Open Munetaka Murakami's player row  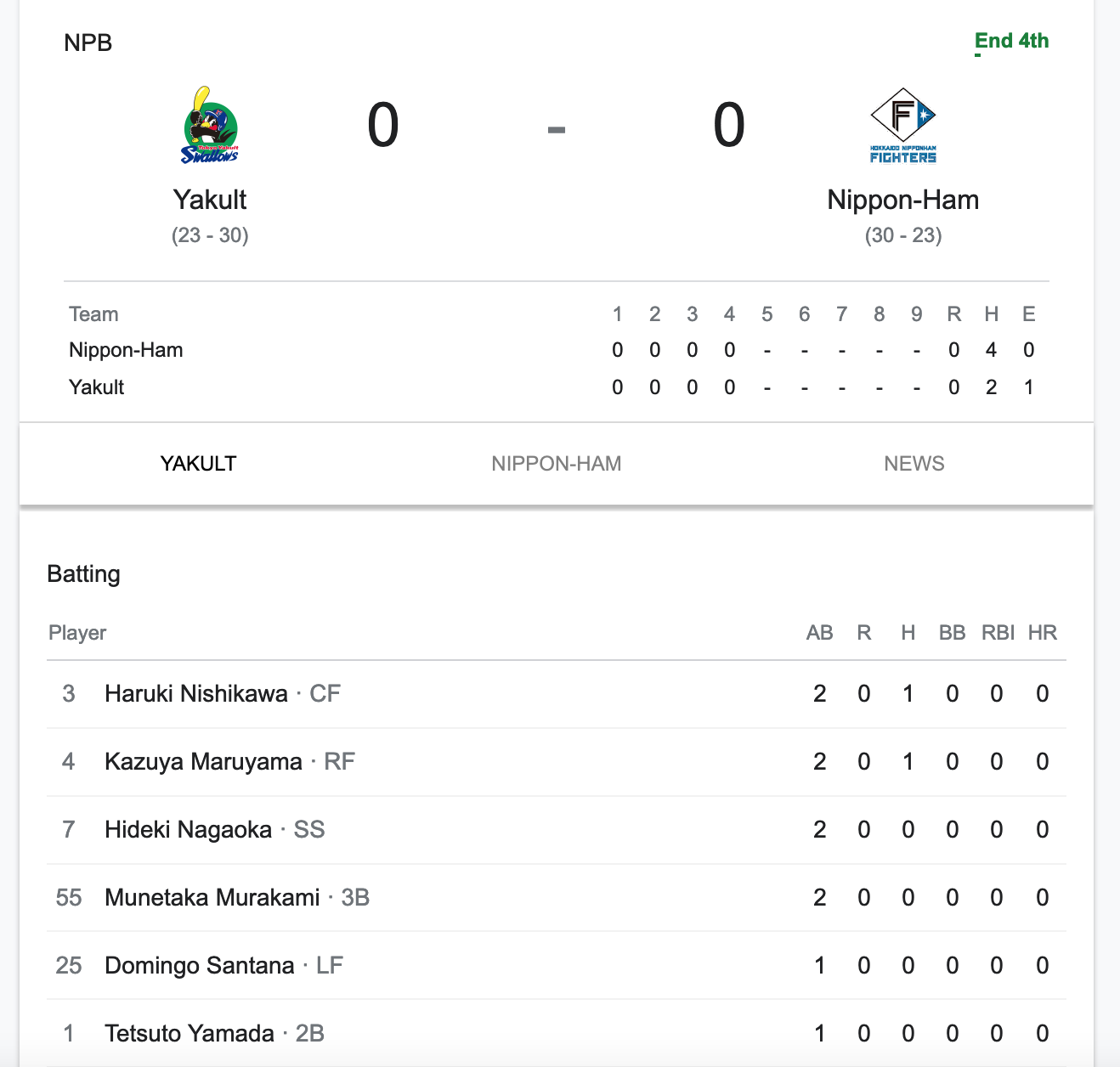(x=557, y=898)
